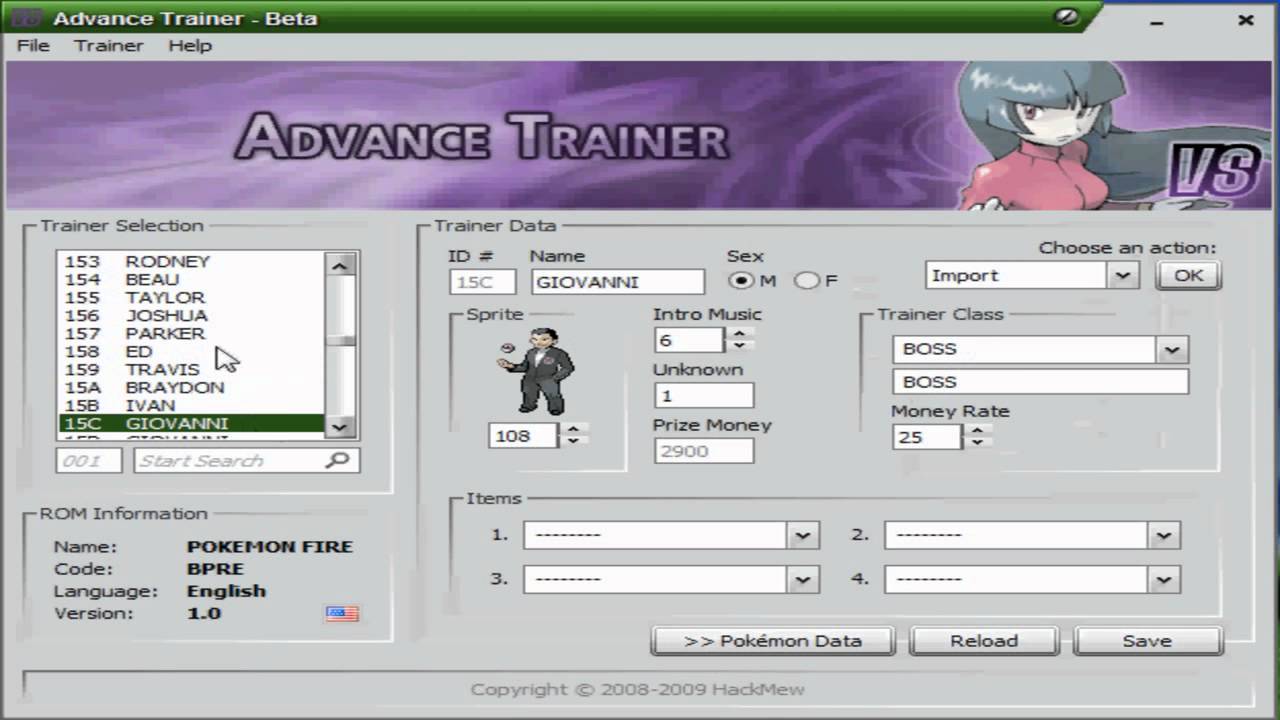Open the Item 3 dropdown
1280x720 pixels.
pyautogui.click(x=803, y=579)
